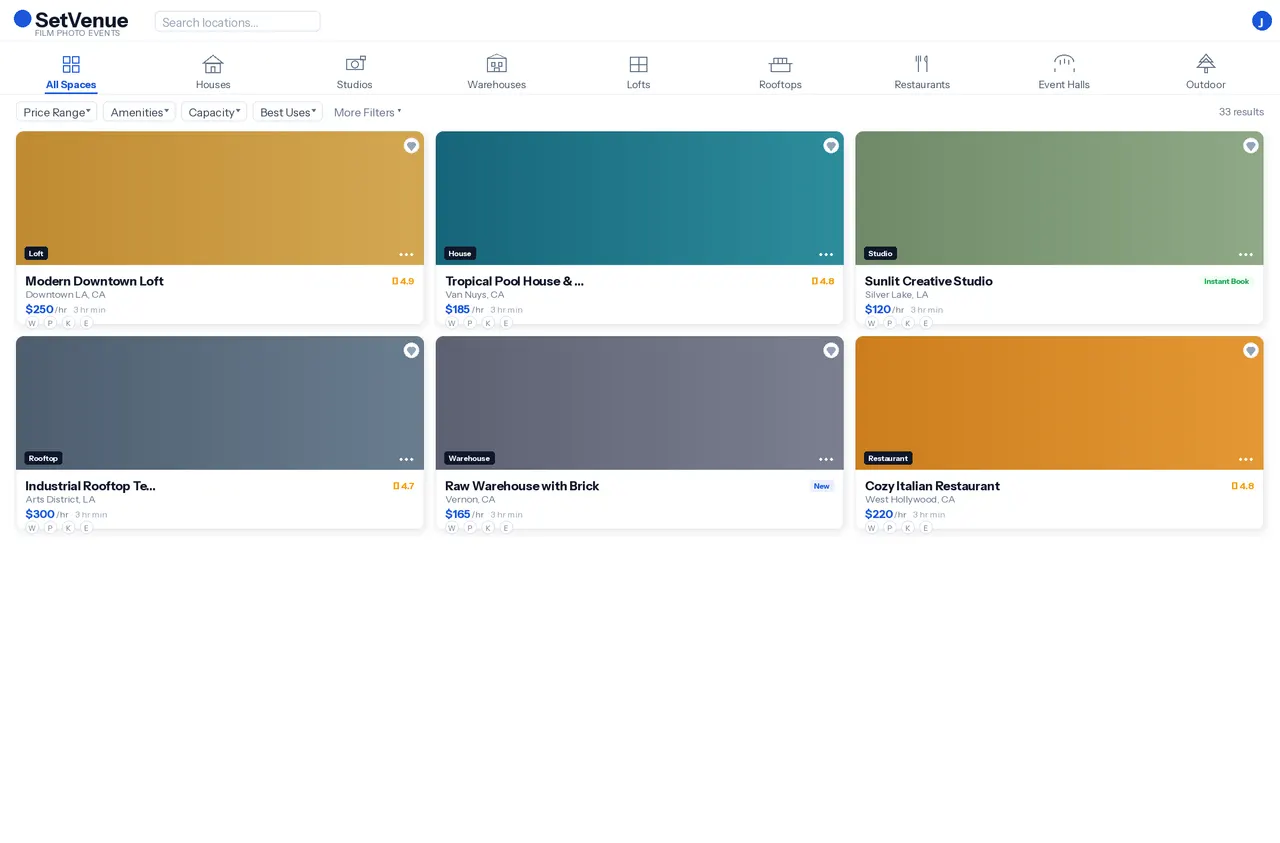Open the Studios camera icon category
The height and width of the screenshot is (843, 1280).
(355, 65)
